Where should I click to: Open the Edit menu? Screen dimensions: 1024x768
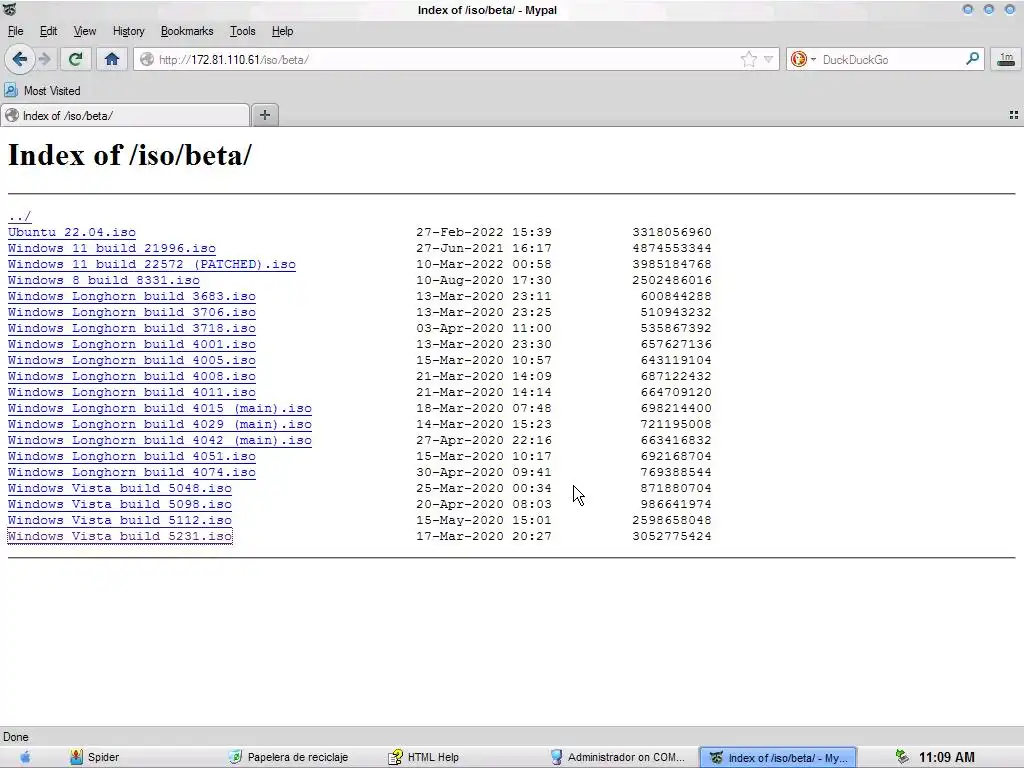pyautogui.click(x=48, y=31)
